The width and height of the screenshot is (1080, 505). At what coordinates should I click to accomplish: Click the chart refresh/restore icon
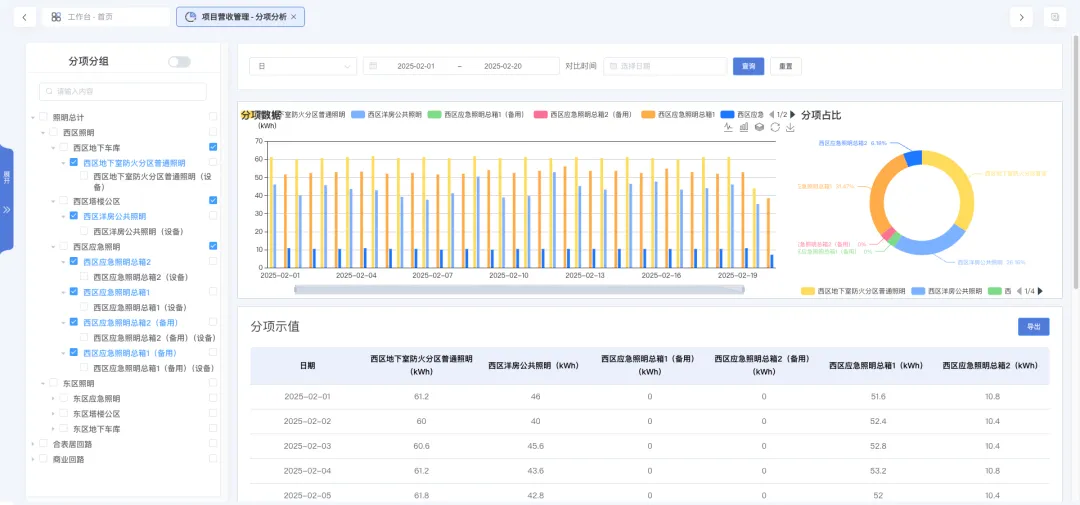(775, 127)
